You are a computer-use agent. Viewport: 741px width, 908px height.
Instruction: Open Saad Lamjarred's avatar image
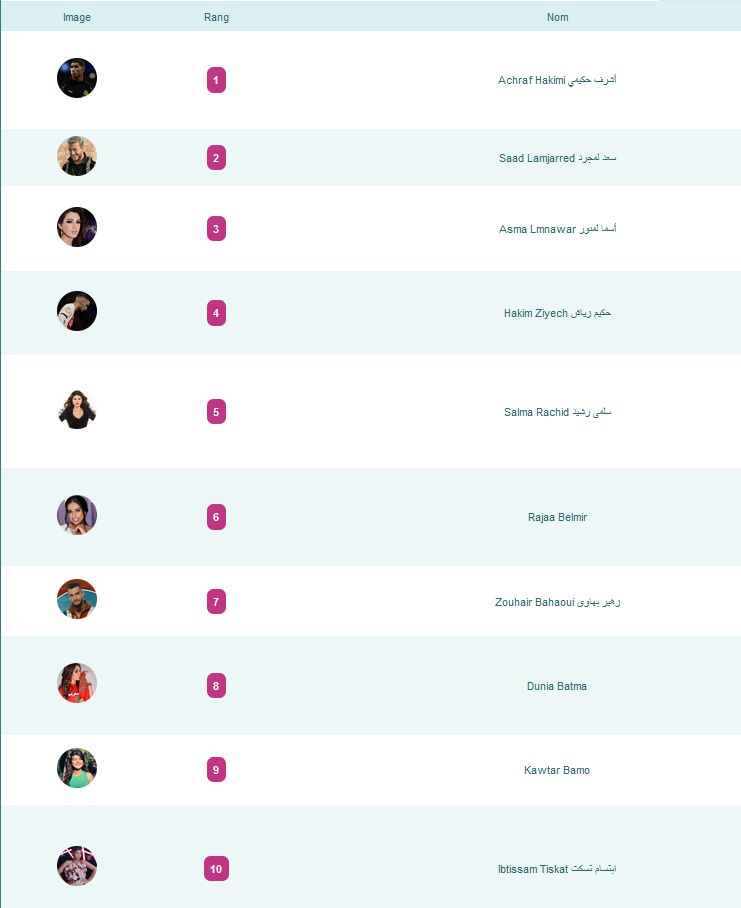click(x=77, y=156)
